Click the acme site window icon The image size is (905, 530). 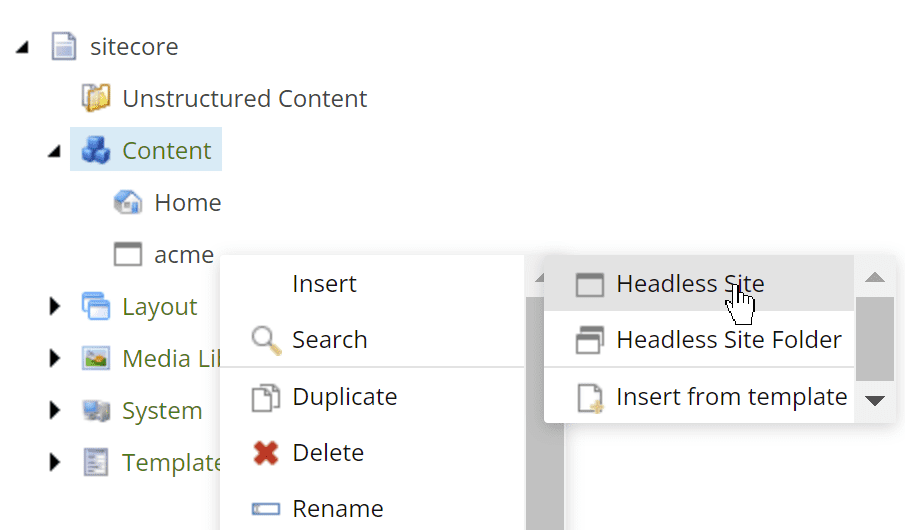click(127, 255)
